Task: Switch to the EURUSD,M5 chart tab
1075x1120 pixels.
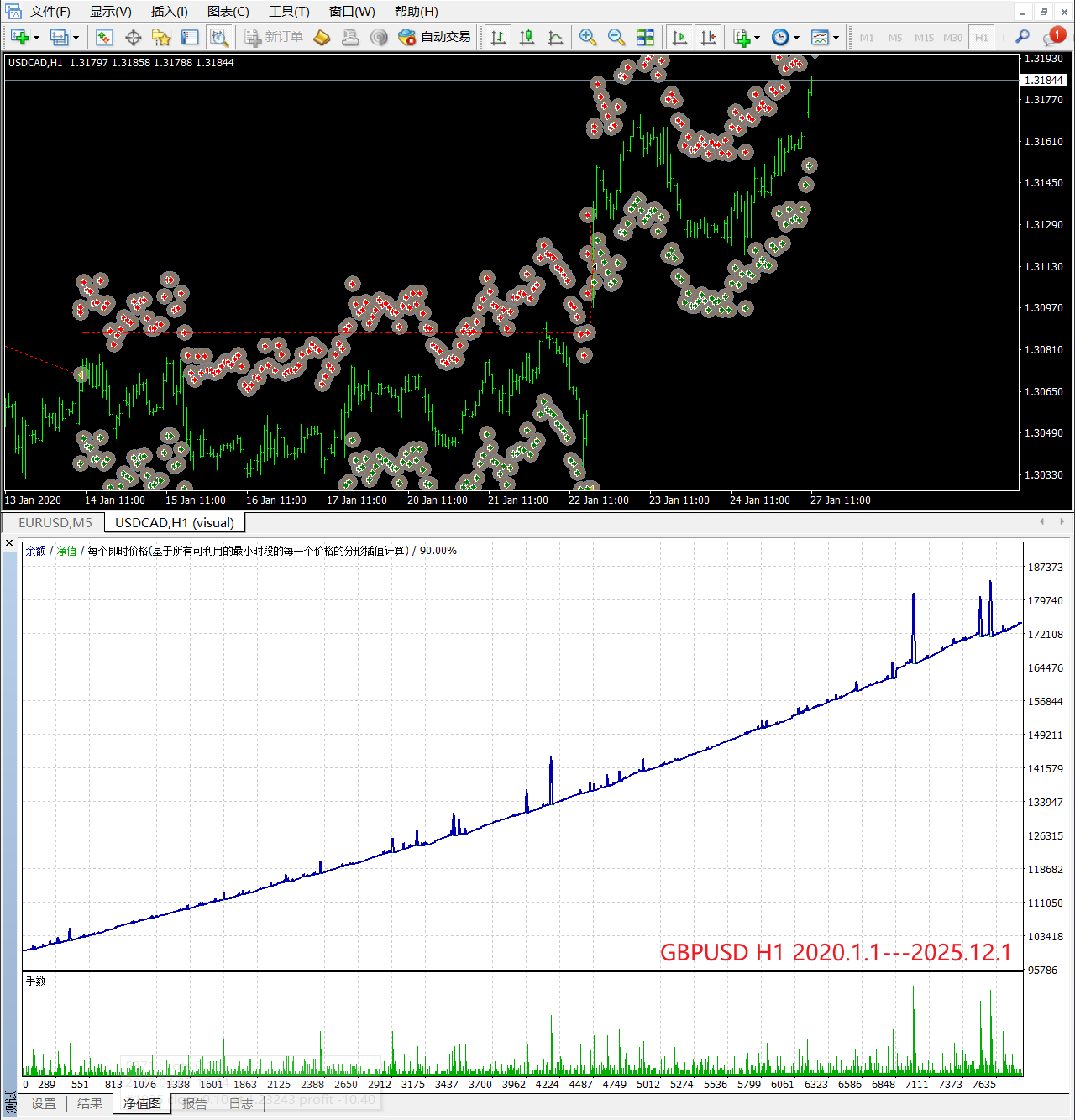Action: [x=55, y=522]
